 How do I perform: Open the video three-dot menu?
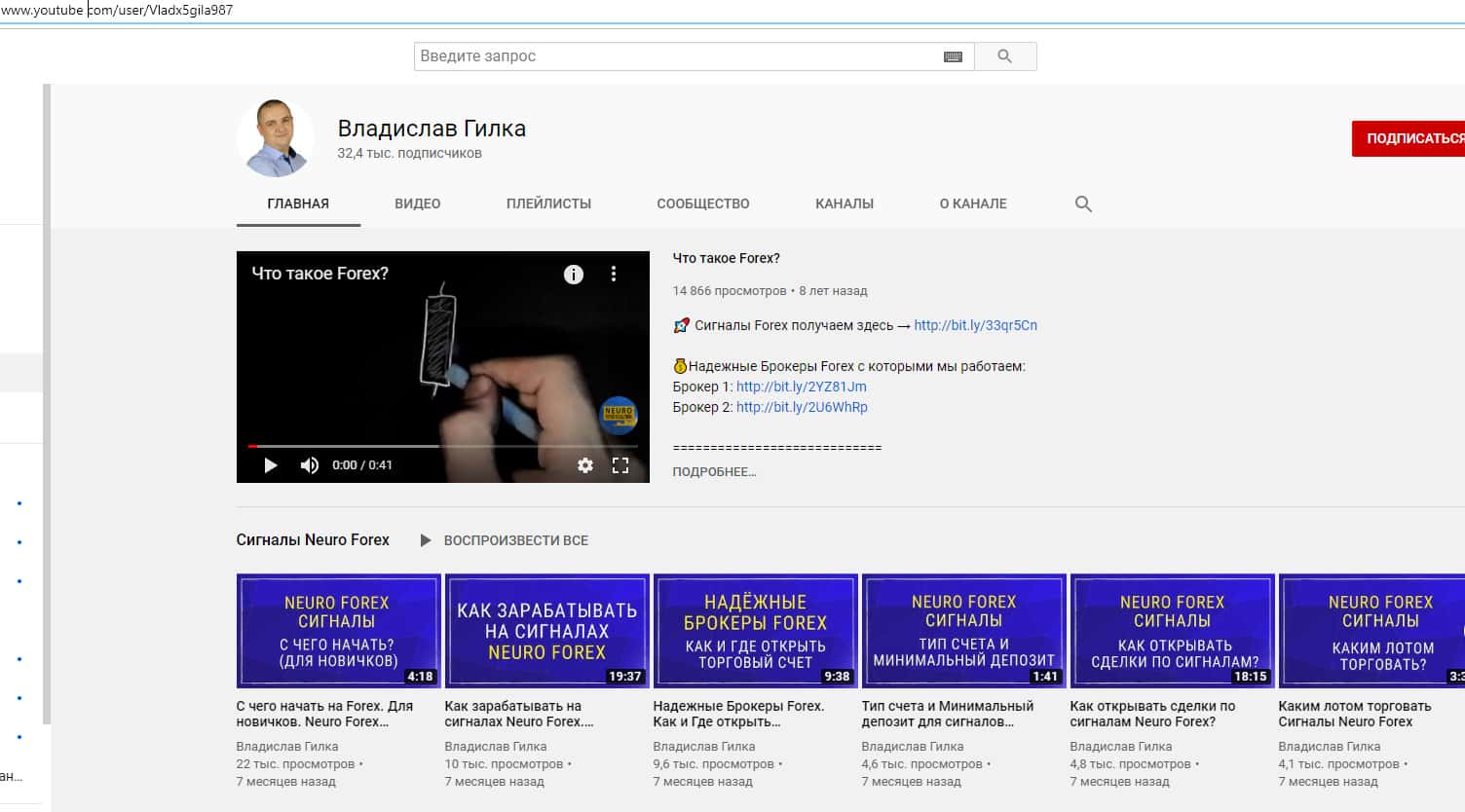(614, 275)
